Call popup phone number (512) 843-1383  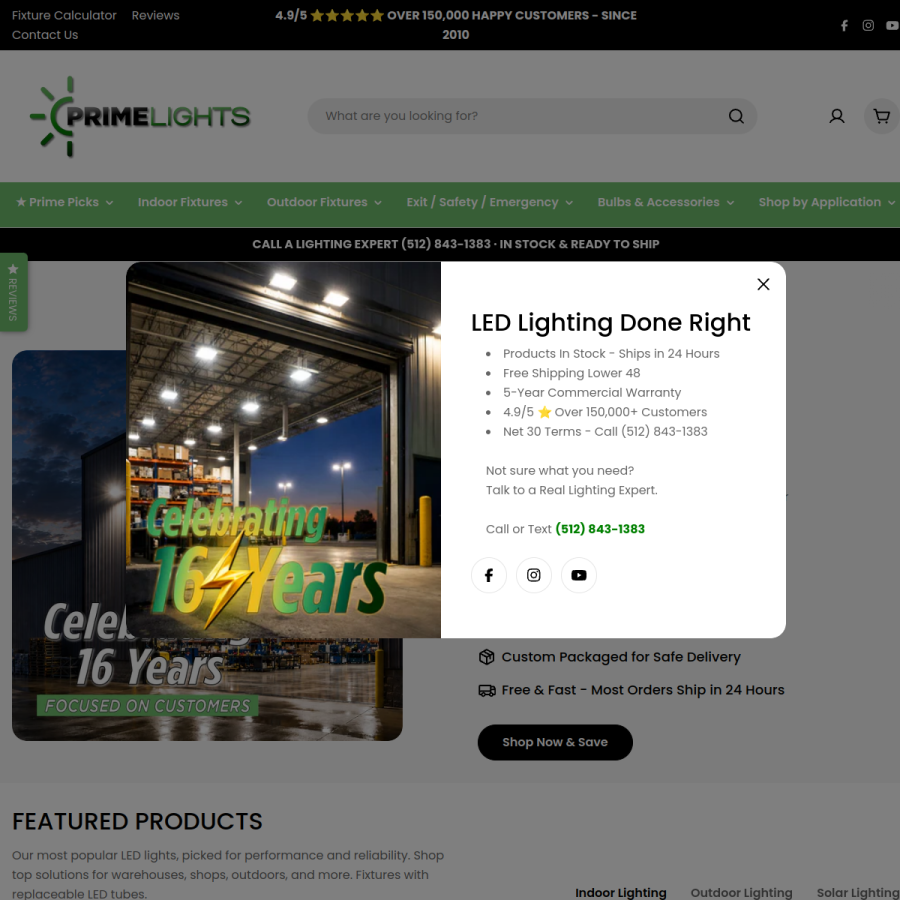click(600, 529)
